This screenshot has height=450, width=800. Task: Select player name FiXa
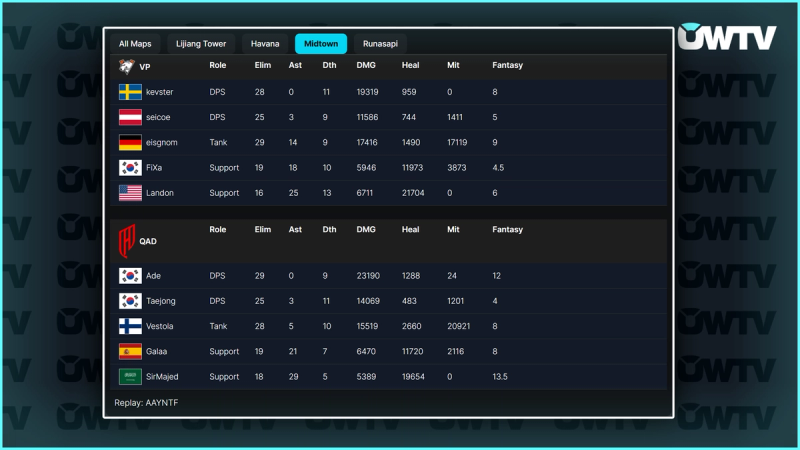[x=154, y=167]
